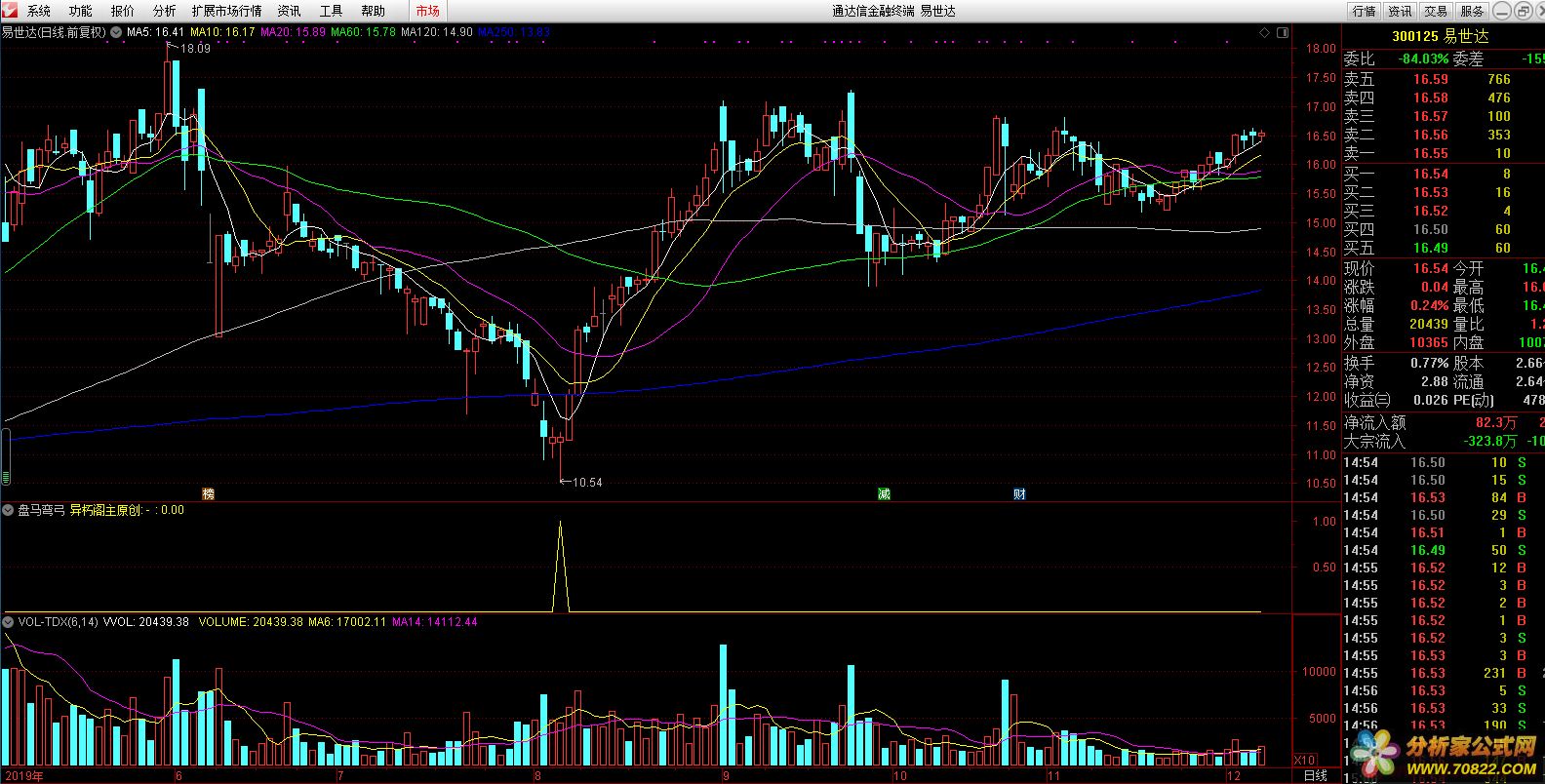This screenshot has width=1545, height=784.
Task: Click the stock title 300125 易世达
Action: (x=1441, y=36)
